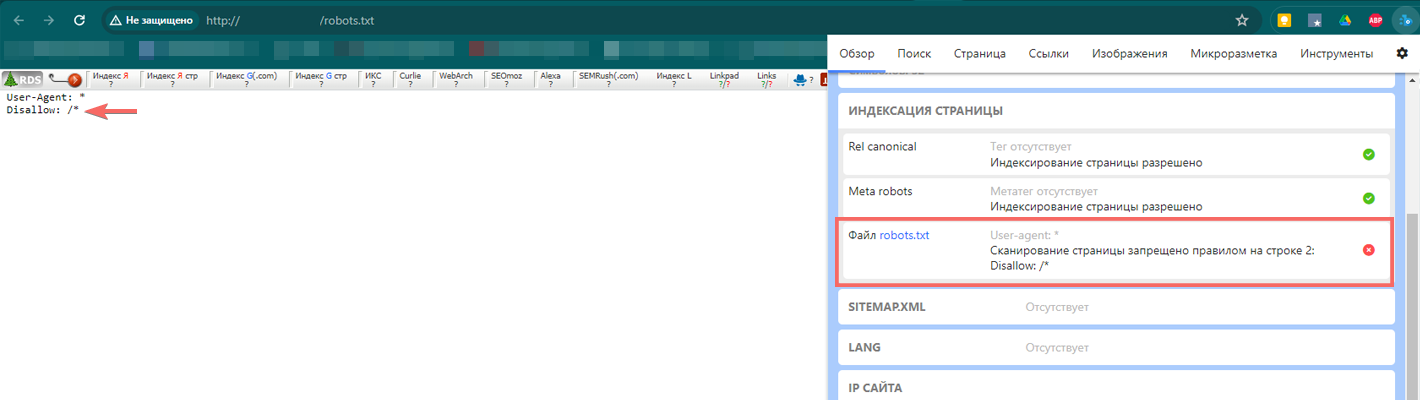Click the Links parameter in the RDS bar

767,80
